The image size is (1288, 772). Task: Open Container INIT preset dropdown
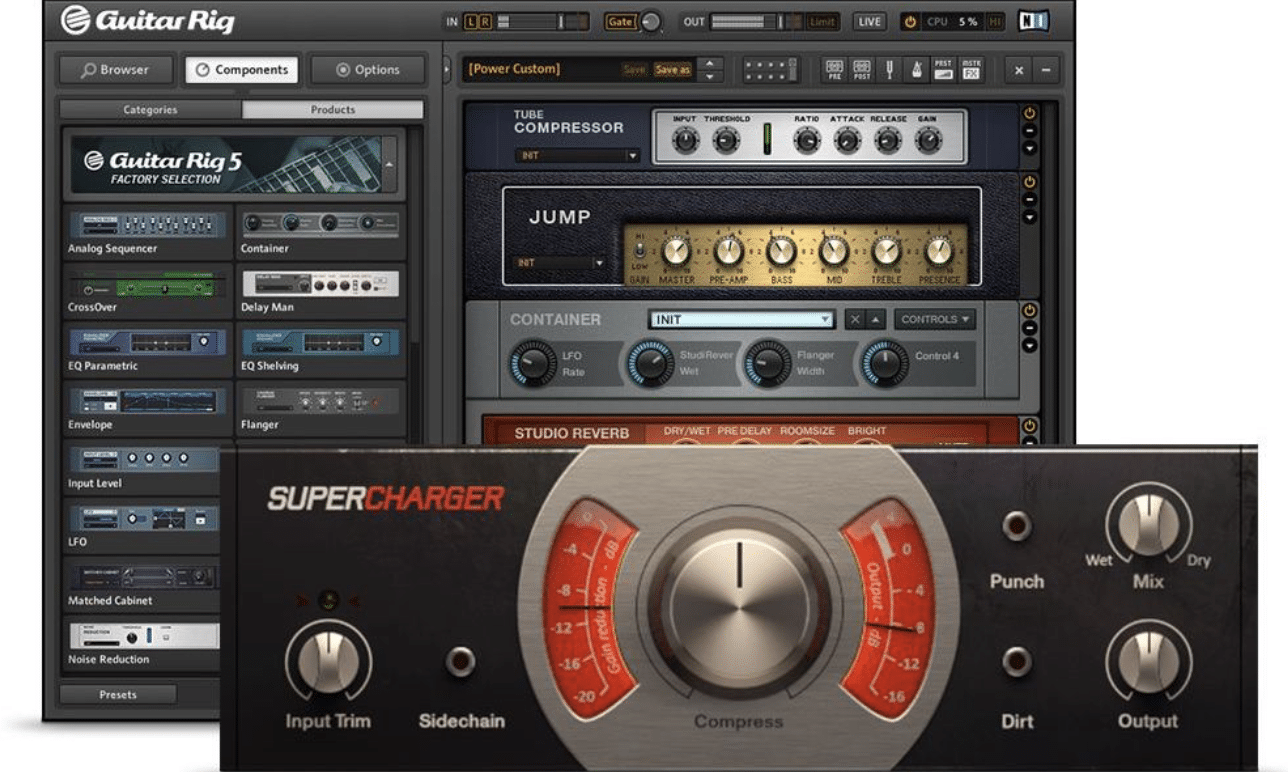742,320
